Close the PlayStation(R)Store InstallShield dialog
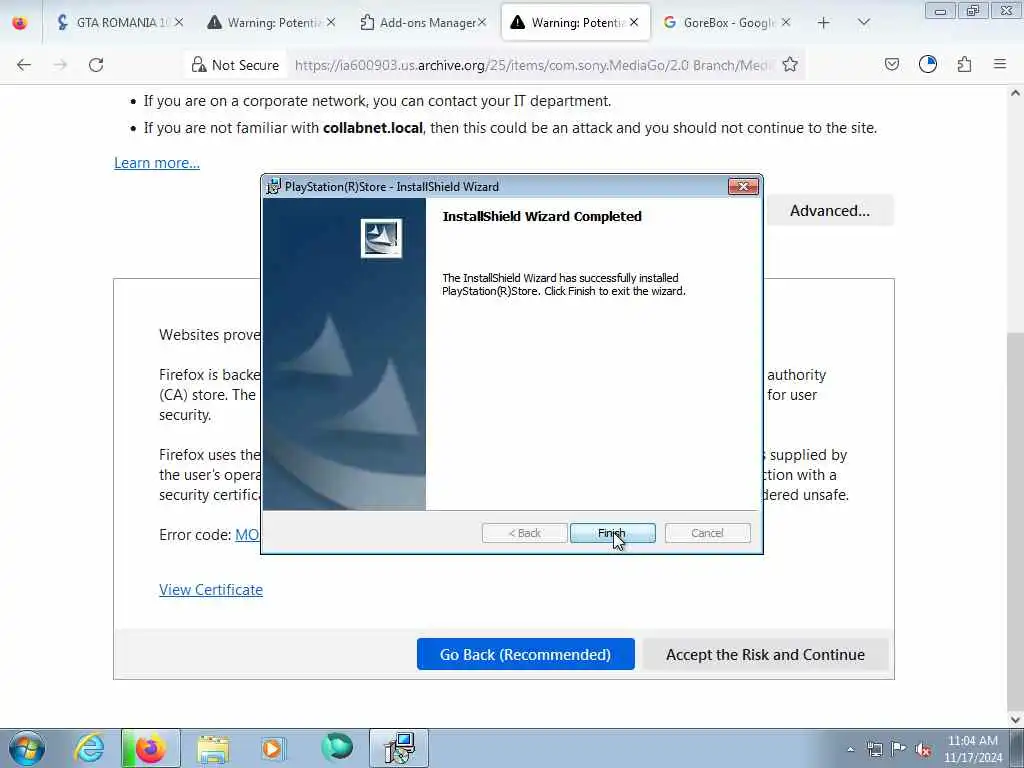The image size is (1024, 768). coord(743,187)
